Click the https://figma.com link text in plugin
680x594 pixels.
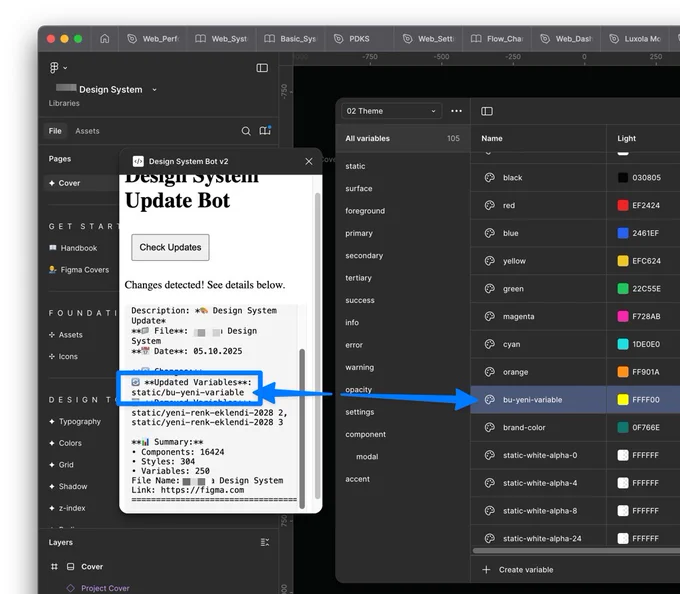pyautogui.click(x=202, y=490)
